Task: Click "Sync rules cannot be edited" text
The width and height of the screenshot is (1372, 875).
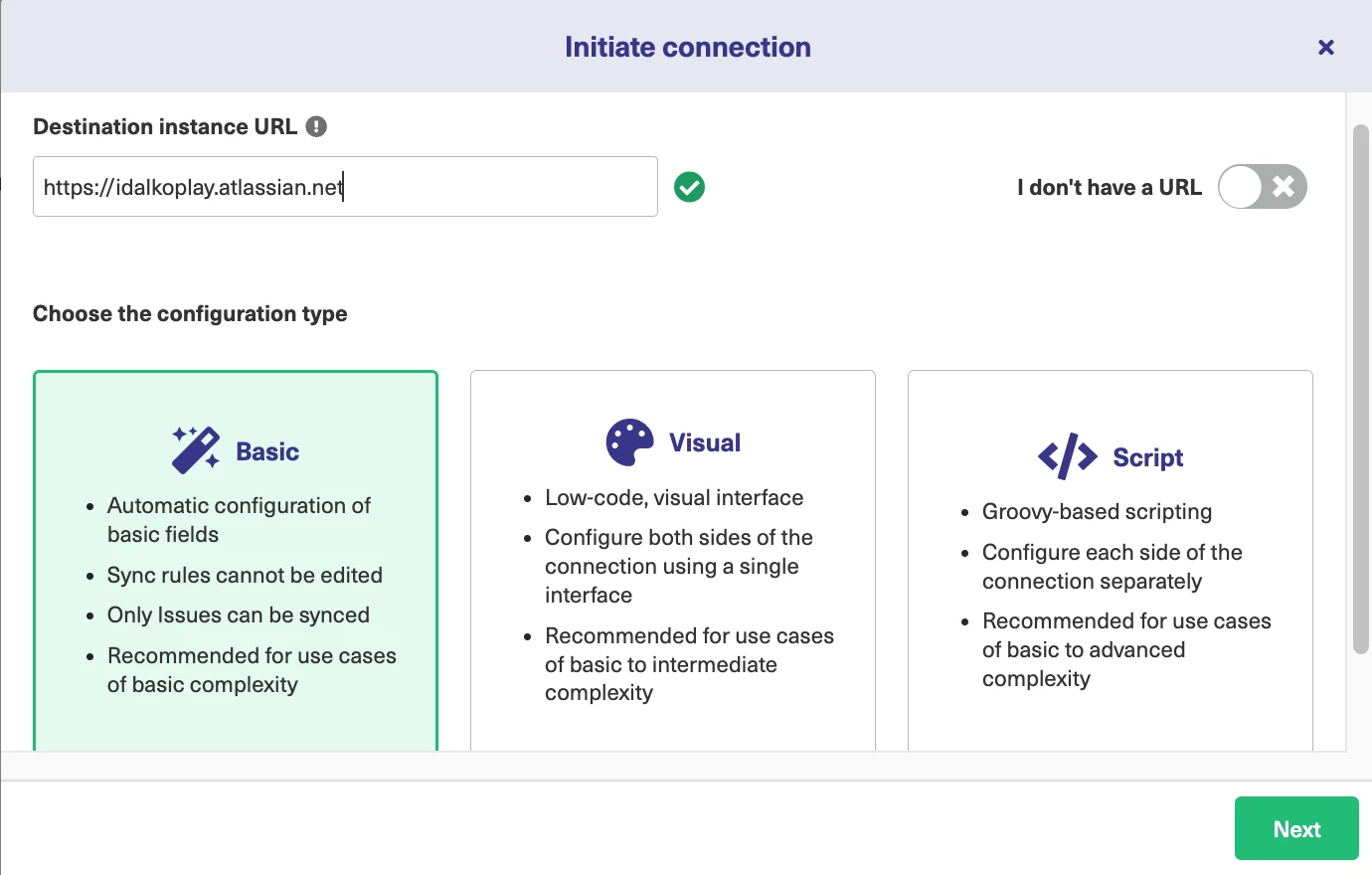Action: [x=245, y=575]
